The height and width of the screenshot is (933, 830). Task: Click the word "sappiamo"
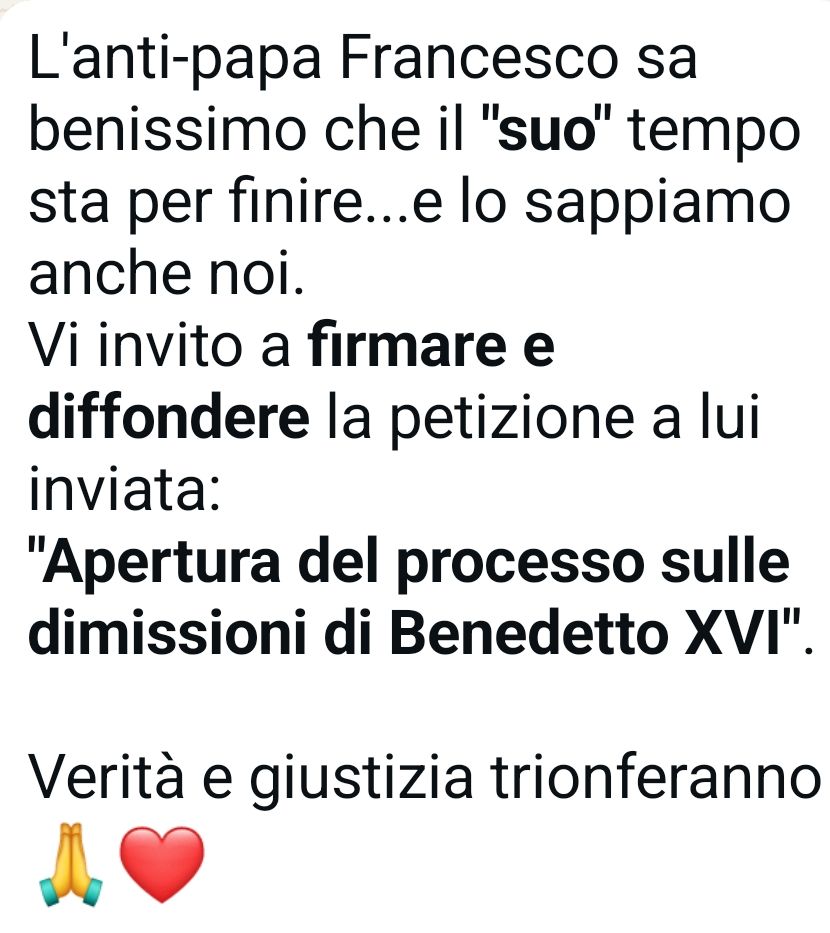657,205
